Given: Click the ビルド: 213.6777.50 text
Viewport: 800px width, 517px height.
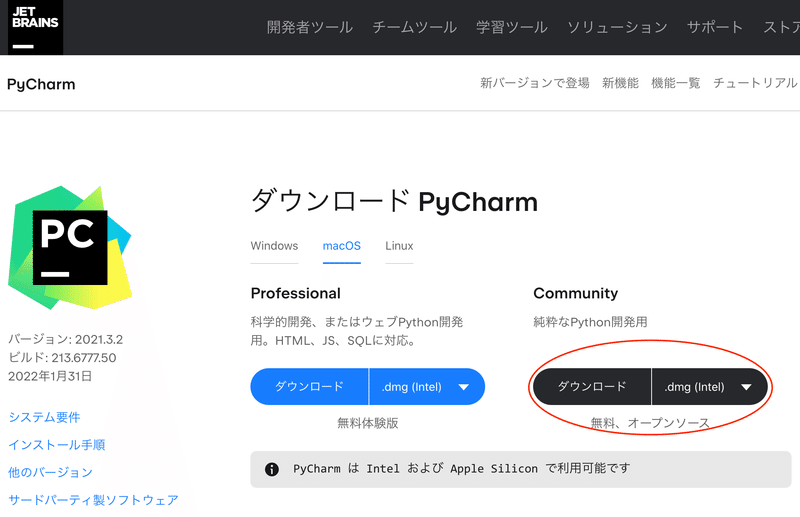Looking at the screenshot, I should 62,358.
